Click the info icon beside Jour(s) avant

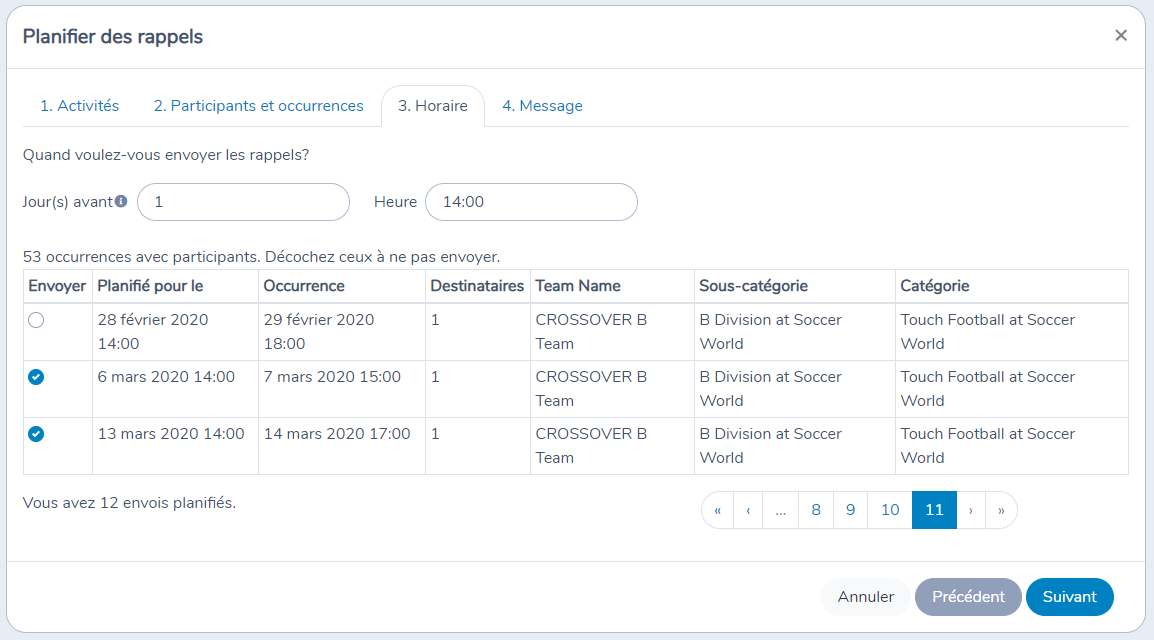pos(121,201)
